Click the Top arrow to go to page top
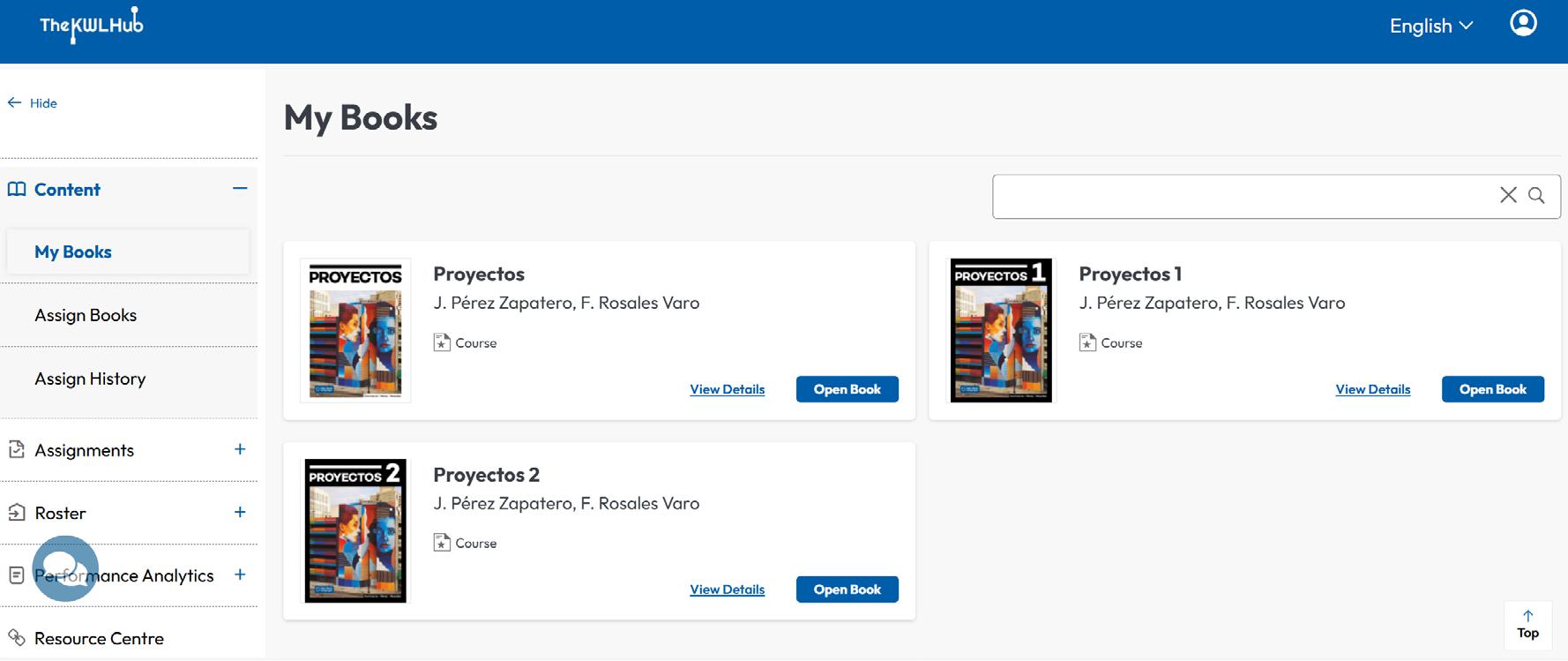Viewport: 1568px width, 661px height. coord(1527,624)
